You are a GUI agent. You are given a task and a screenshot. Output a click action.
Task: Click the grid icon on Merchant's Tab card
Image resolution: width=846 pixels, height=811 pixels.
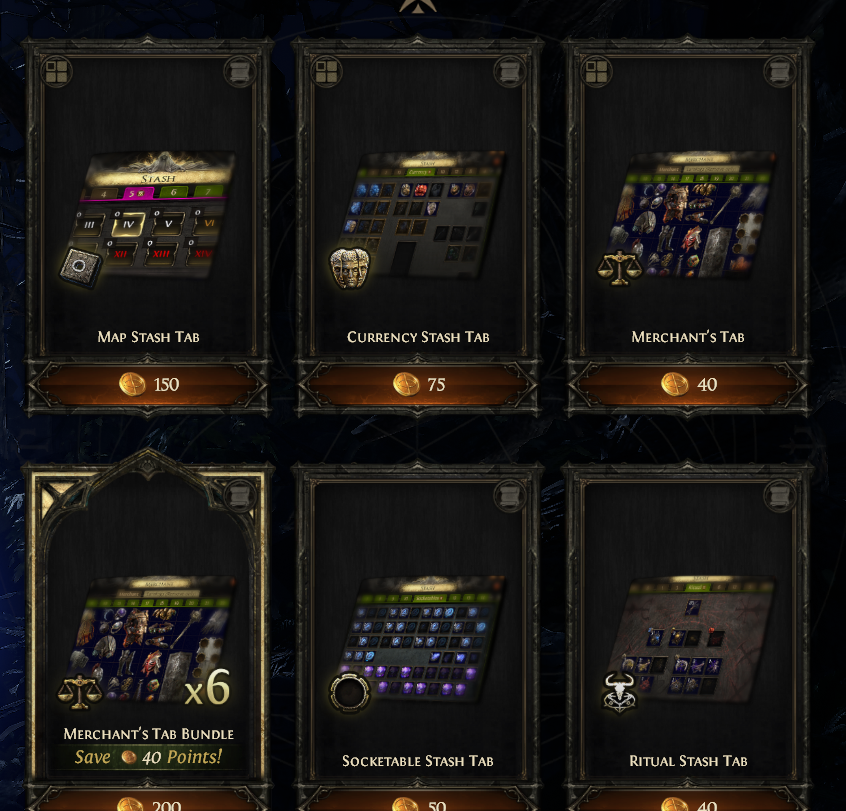click(597, 72)
